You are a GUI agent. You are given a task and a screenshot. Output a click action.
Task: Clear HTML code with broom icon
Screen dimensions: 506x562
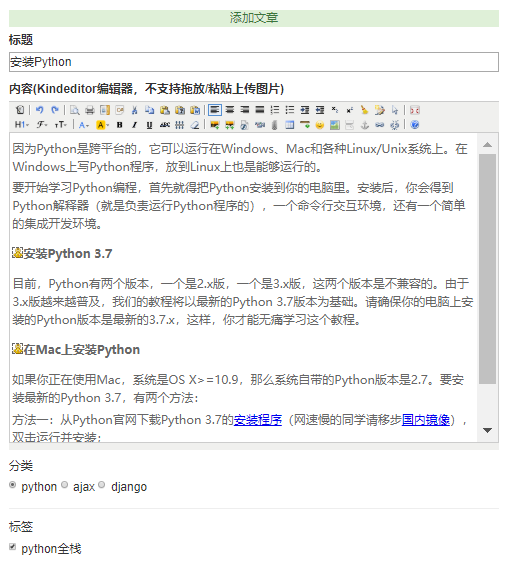pos(365,110)
